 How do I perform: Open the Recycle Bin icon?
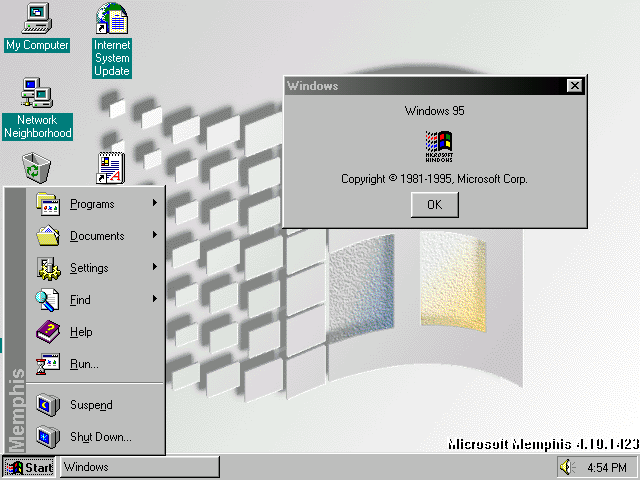(37, 166)
